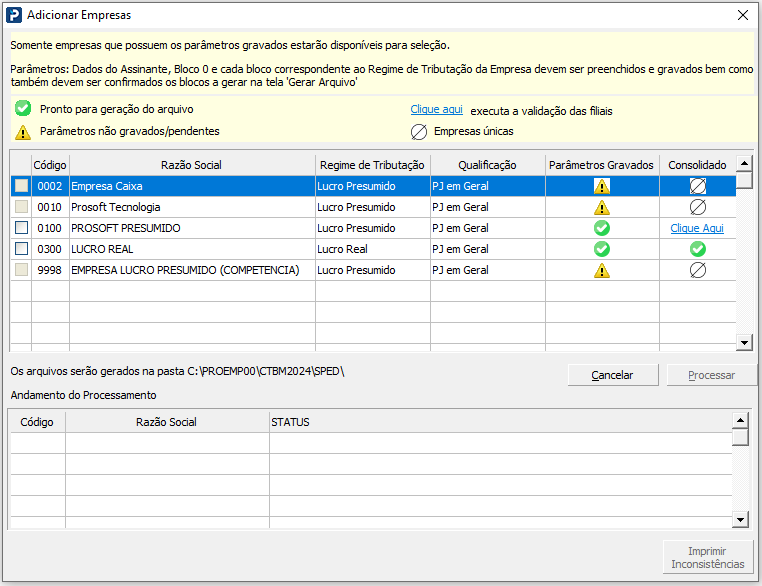The height and width of the screenshot is (586, 762).
Task: Click the Cancelar button
Action: point(613,375)
